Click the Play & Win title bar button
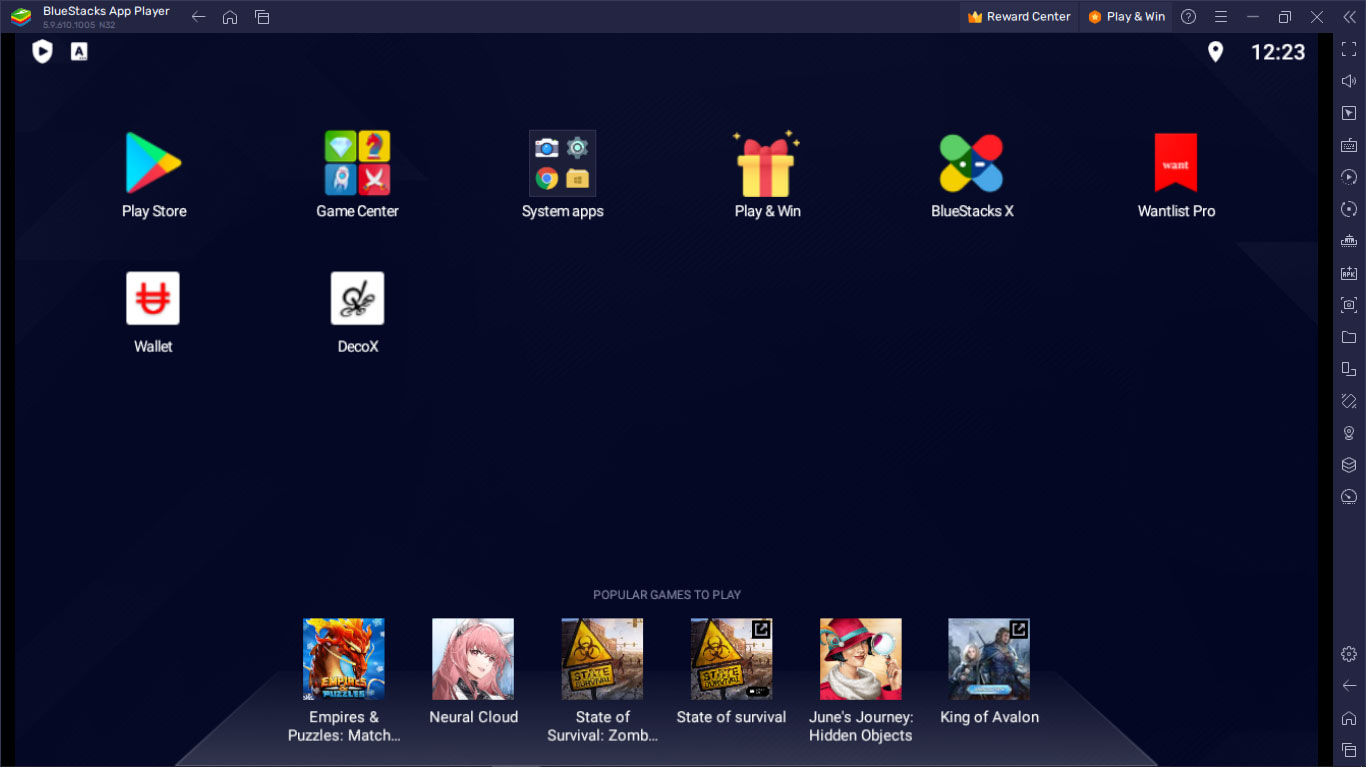Viewport: 1366px width, 767px height. pos(1126,17)
